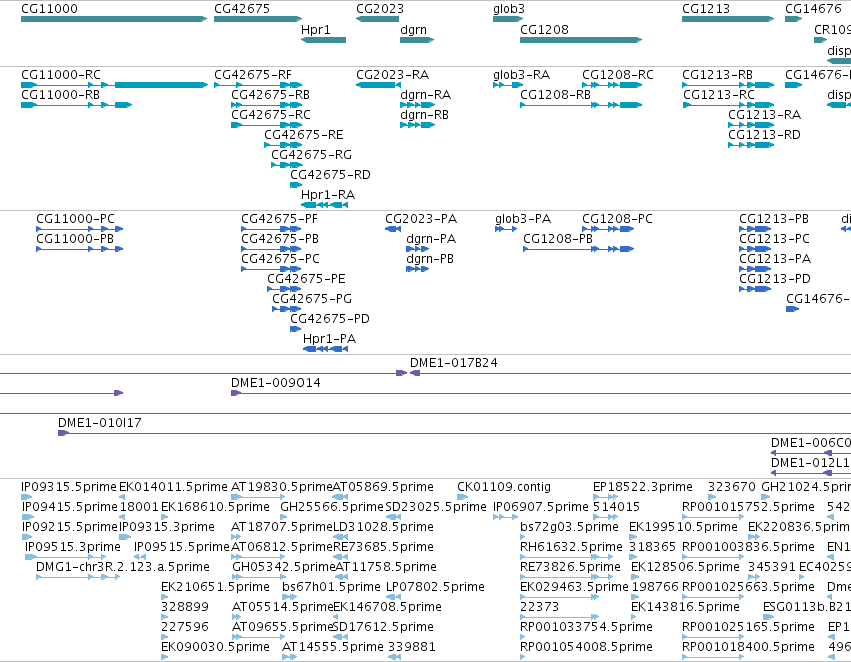
Task: Click EST RE73826.5prime
Action: 570,567
